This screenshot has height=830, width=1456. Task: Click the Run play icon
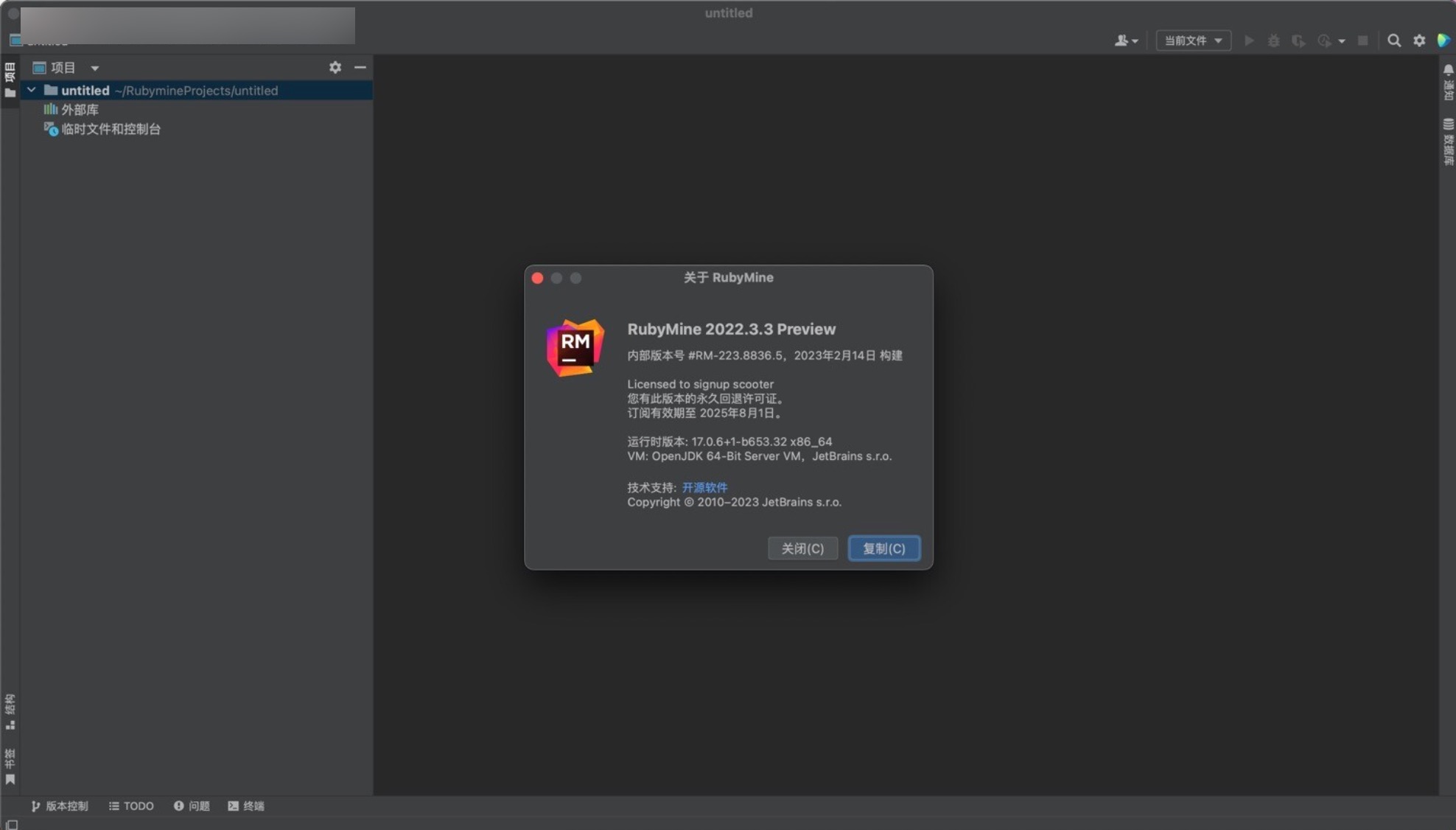(x=1249, y=41)
